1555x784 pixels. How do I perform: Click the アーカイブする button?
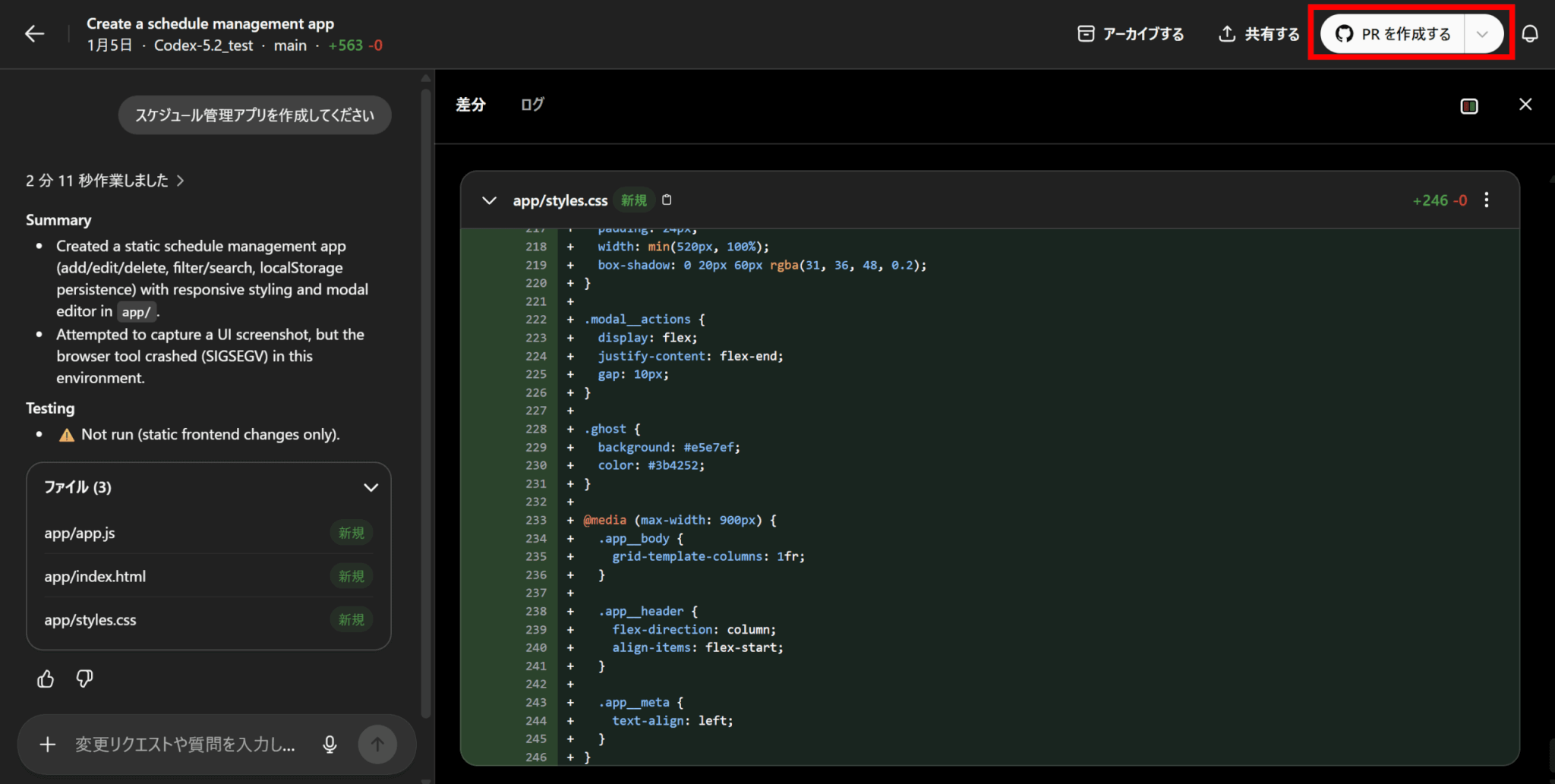tap(1131, 34)
